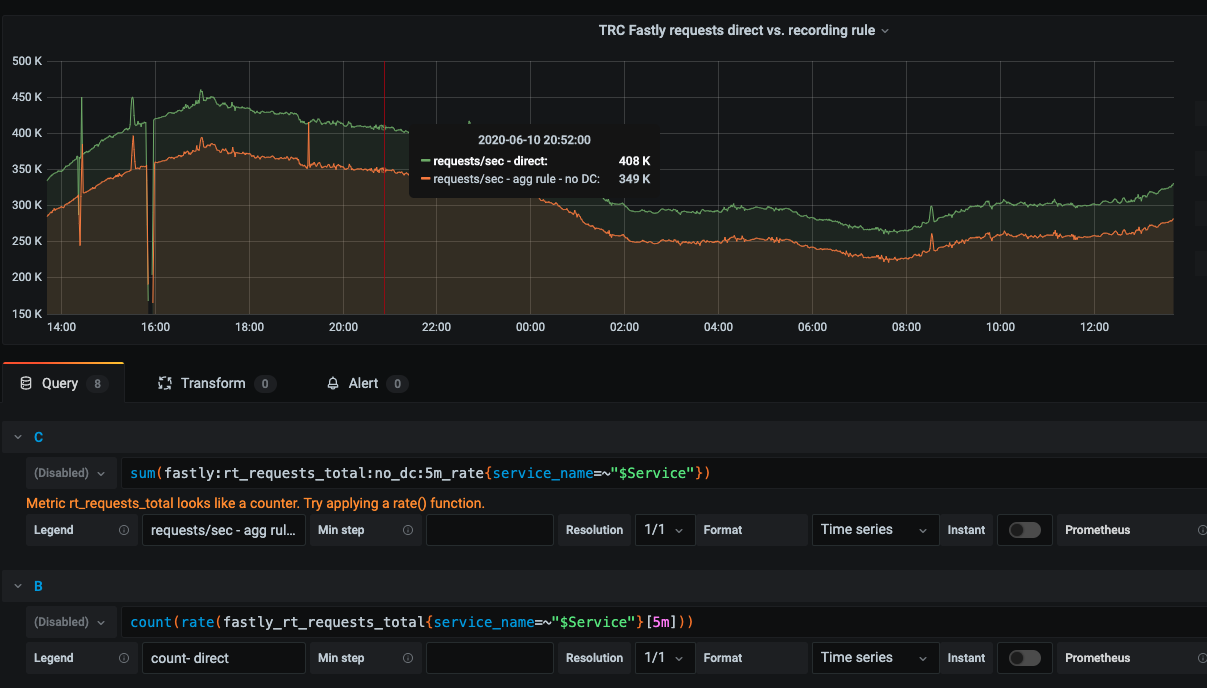Edit the legend field 'requests/sec - agg rul...'
1207x688 pixels.
pyautogui.click(x=224, y=530)
